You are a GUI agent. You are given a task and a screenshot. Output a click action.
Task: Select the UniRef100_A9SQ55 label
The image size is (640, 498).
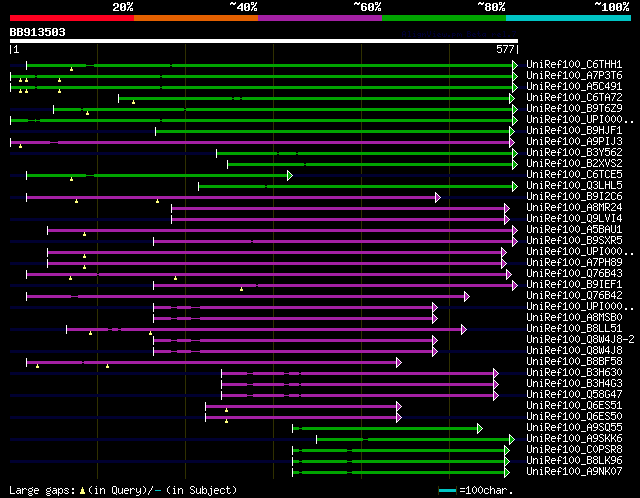(x=574, y=428)
